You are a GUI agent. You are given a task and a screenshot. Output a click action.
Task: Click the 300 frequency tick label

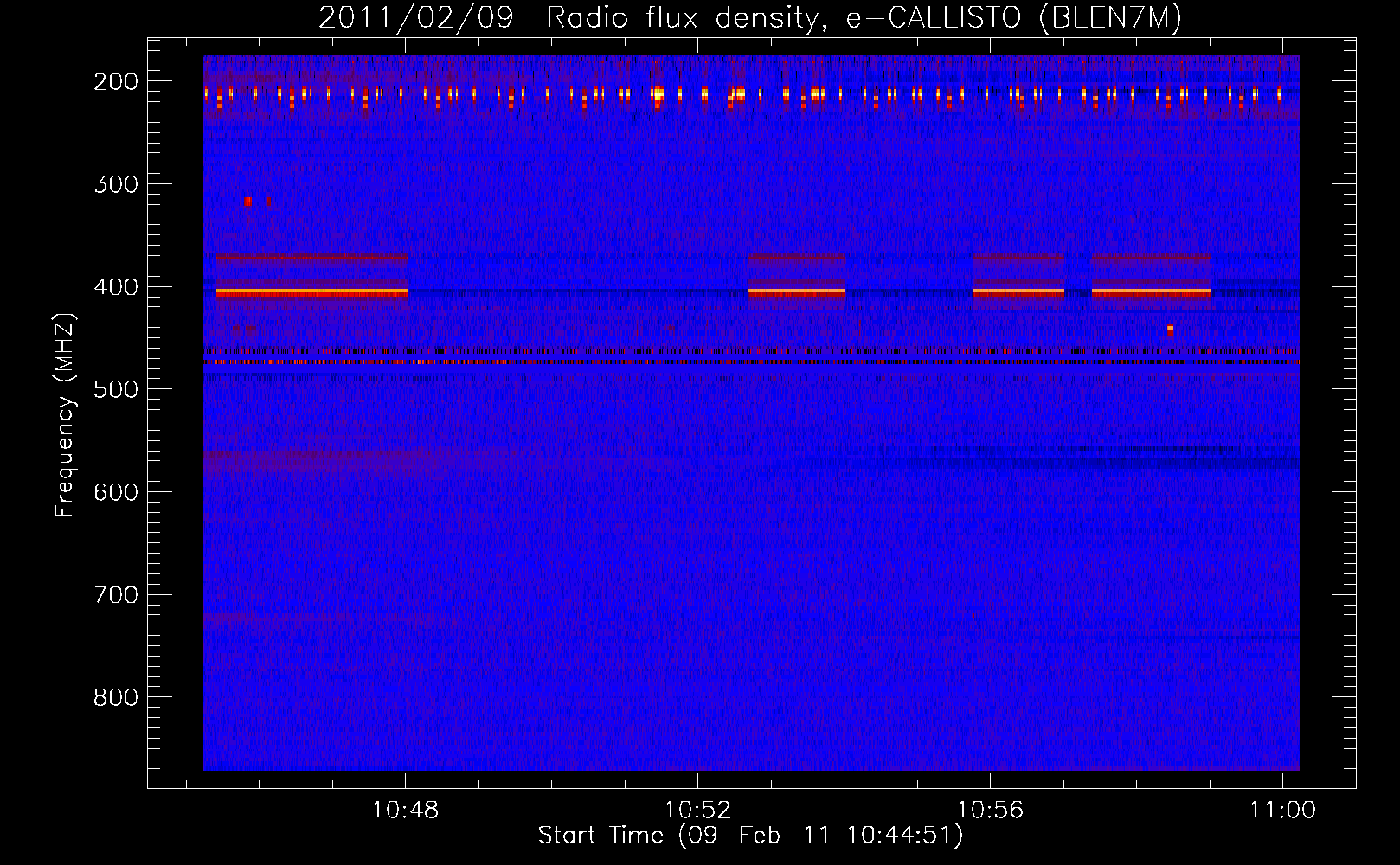pyautogui.click(x=116, y=184)
